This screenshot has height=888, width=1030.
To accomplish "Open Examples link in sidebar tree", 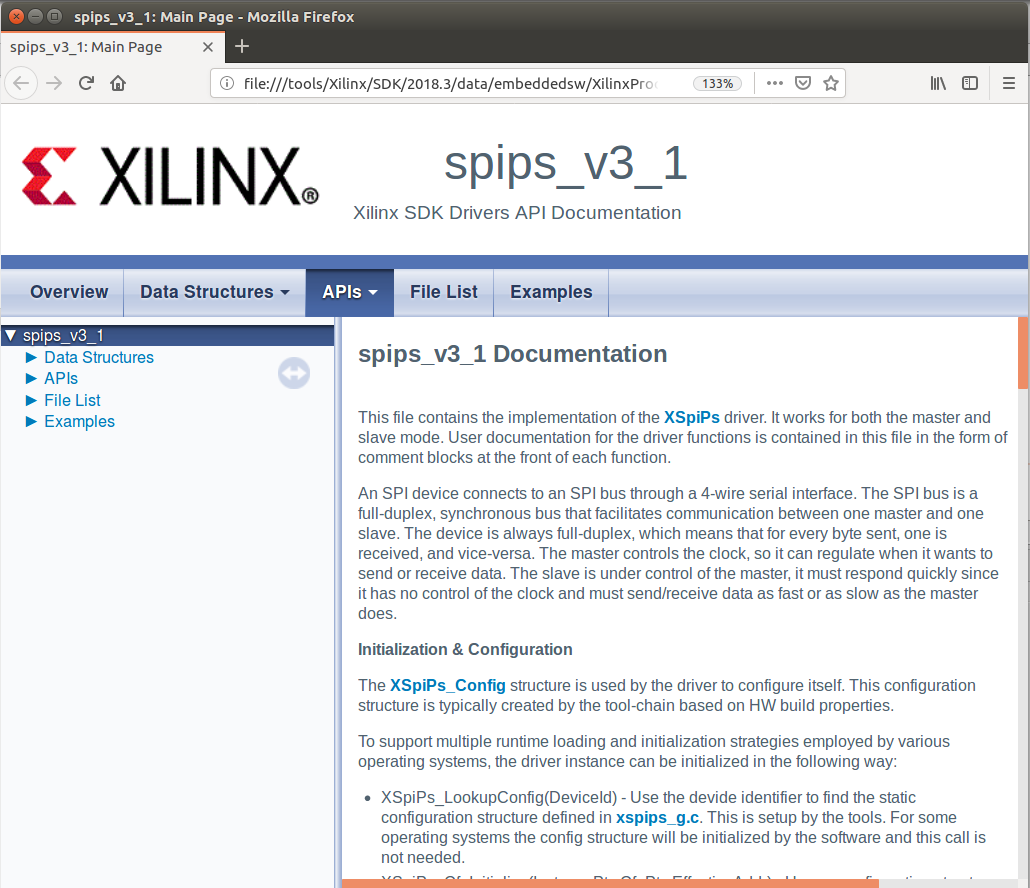I will click(x=79, y=421).
